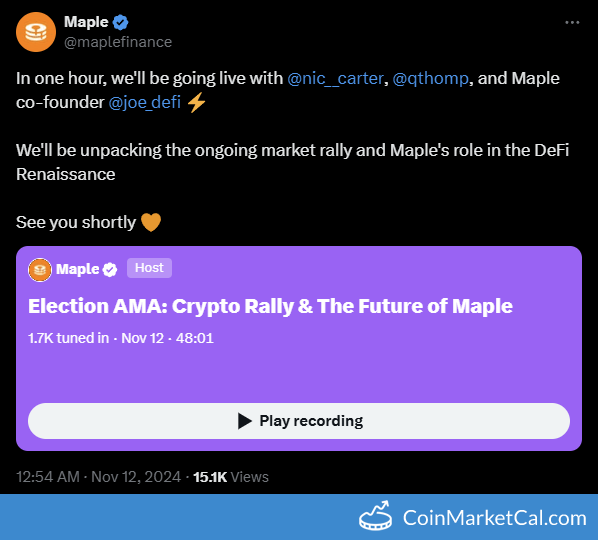Open the Election AMA Space title
This screenshot has width=598, height=540.
click(x=270, y=306)
